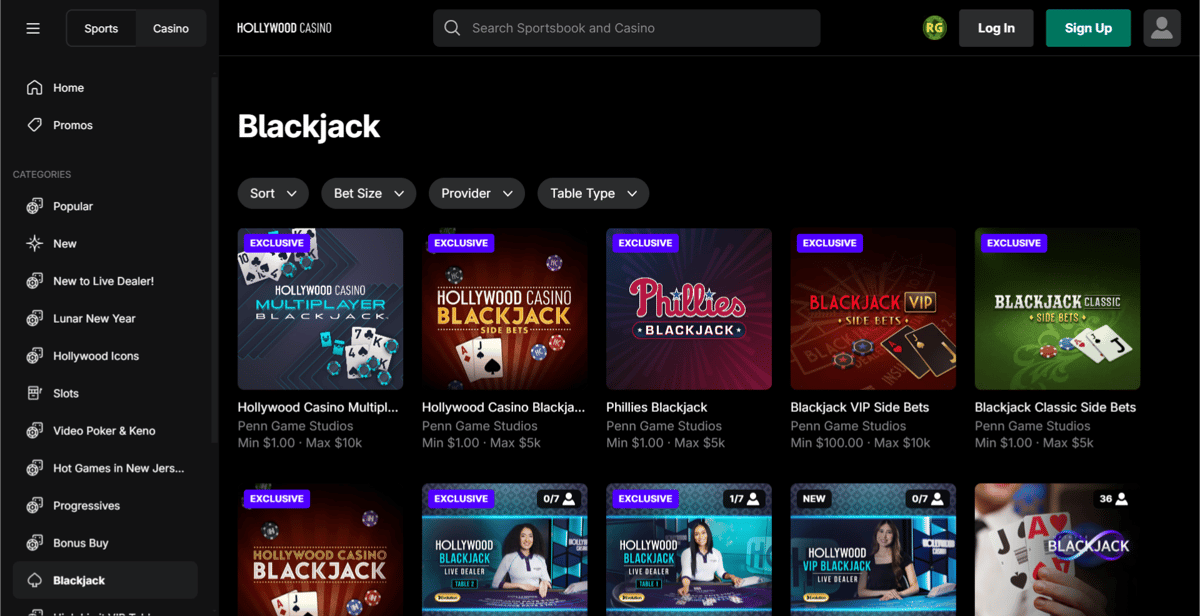
Task: Switch to the Sports tab
Action: click(101, 28)
